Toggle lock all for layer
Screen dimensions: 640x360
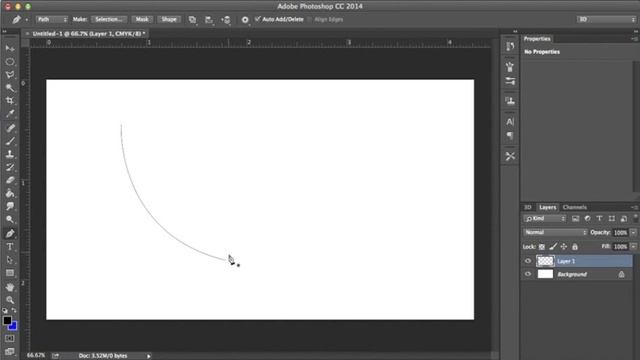pos(575,247)
